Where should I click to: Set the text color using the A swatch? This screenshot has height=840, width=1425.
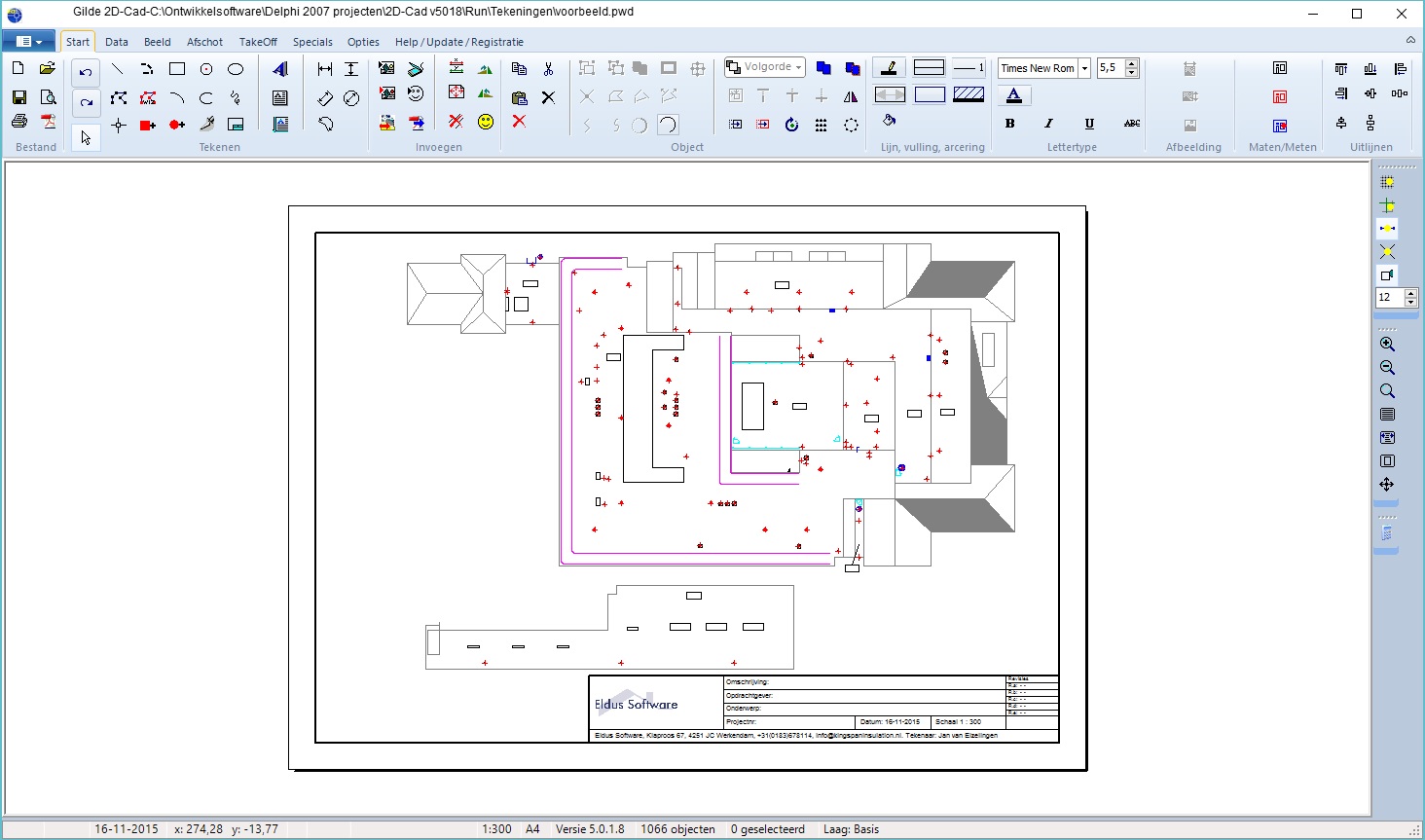click(x=1014, y=94)
